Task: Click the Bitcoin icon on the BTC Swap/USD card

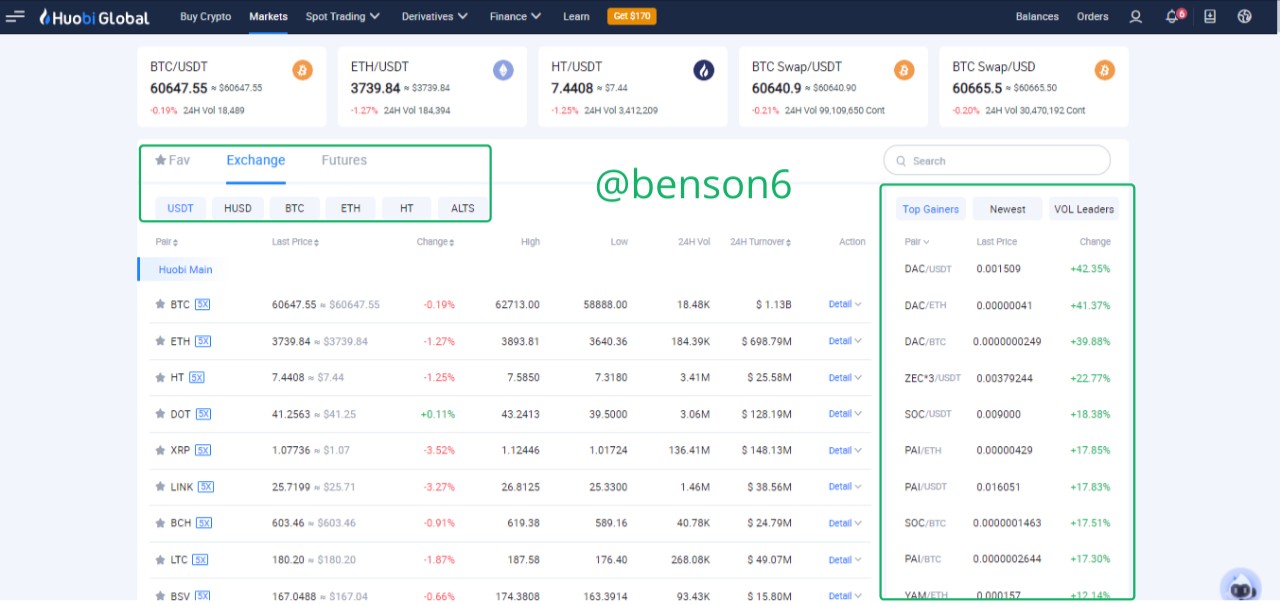Action: pyautogui.click(x=1105, y=70)
